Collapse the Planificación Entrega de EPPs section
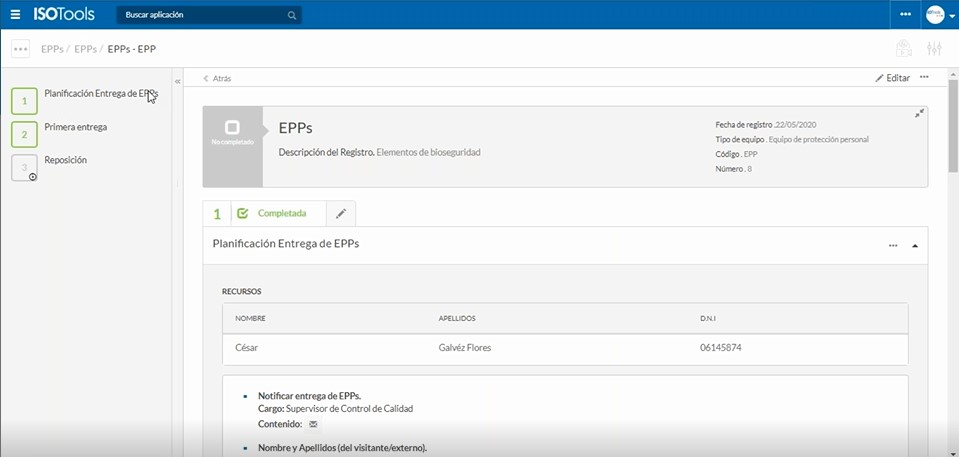 click(915, 245)
